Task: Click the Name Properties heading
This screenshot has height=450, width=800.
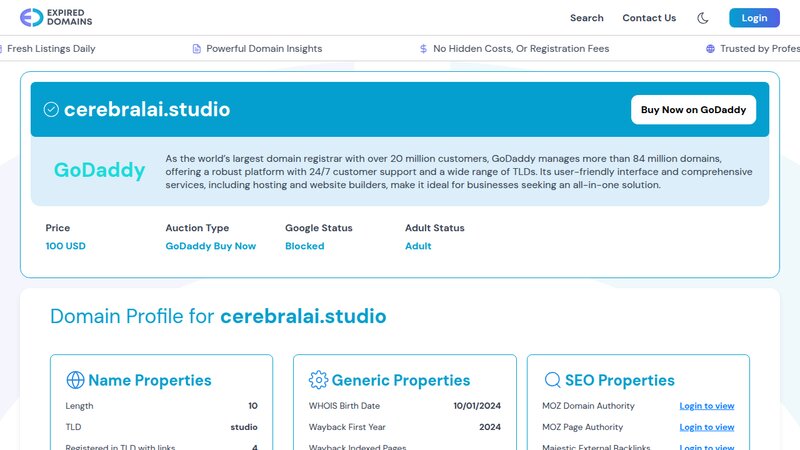Action: [149, 380]
